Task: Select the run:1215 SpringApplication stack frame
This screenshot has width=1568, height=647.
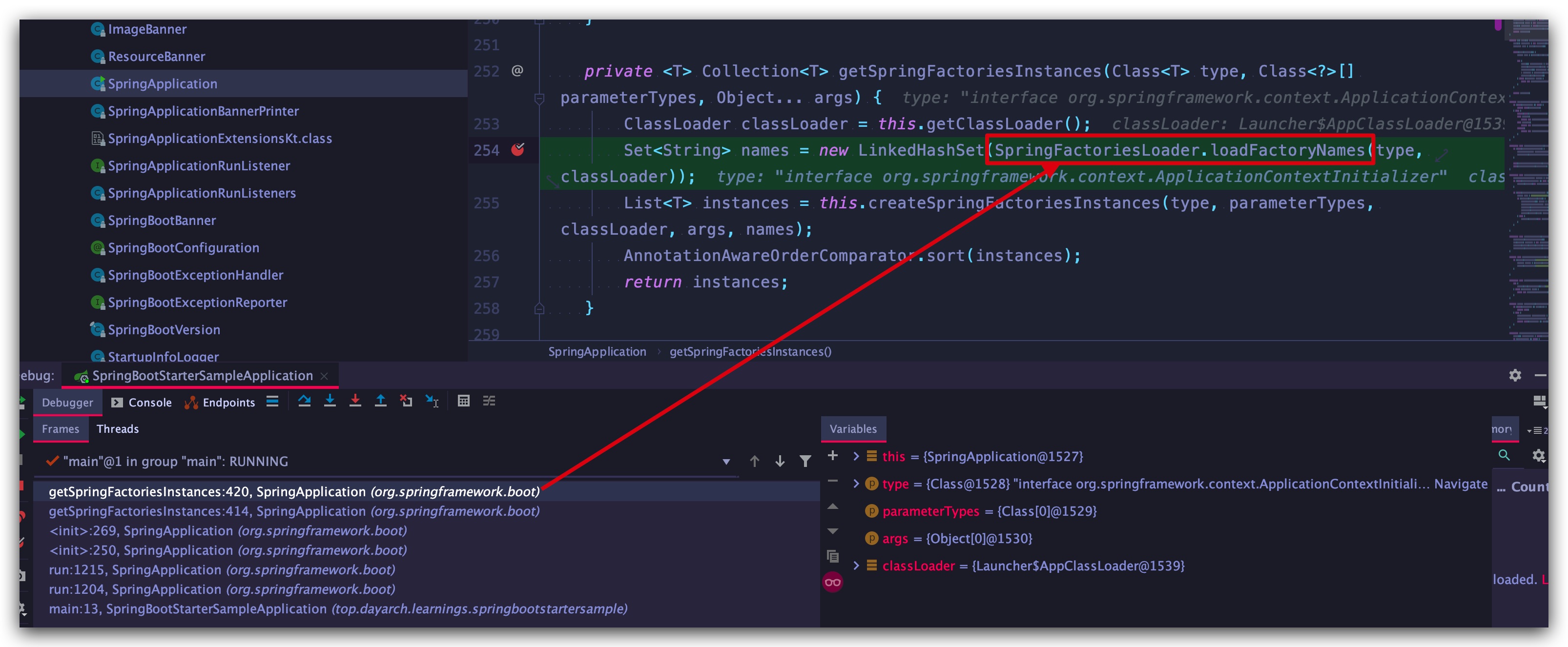Action: [x=222, y=570]
